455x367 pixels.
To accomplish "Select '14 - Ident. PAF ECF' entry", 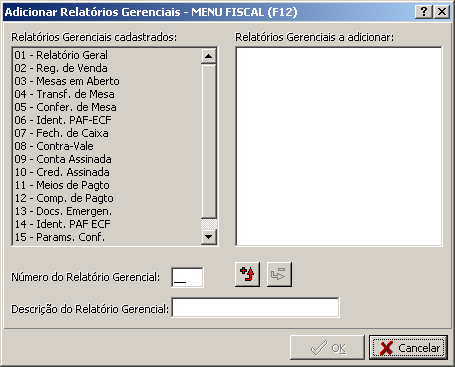I will click(x=107, y=224).
